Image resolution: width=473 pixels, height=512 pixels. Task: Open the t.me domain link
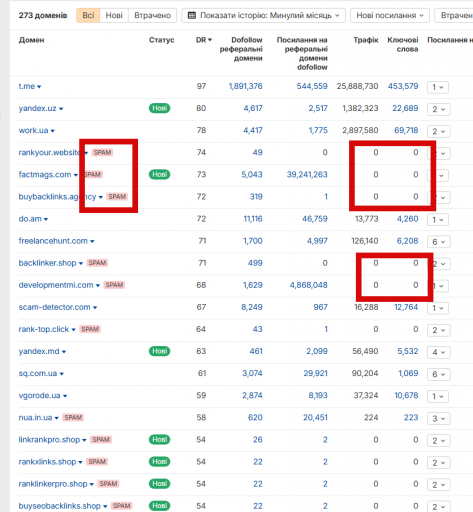(x=27, y=86)
